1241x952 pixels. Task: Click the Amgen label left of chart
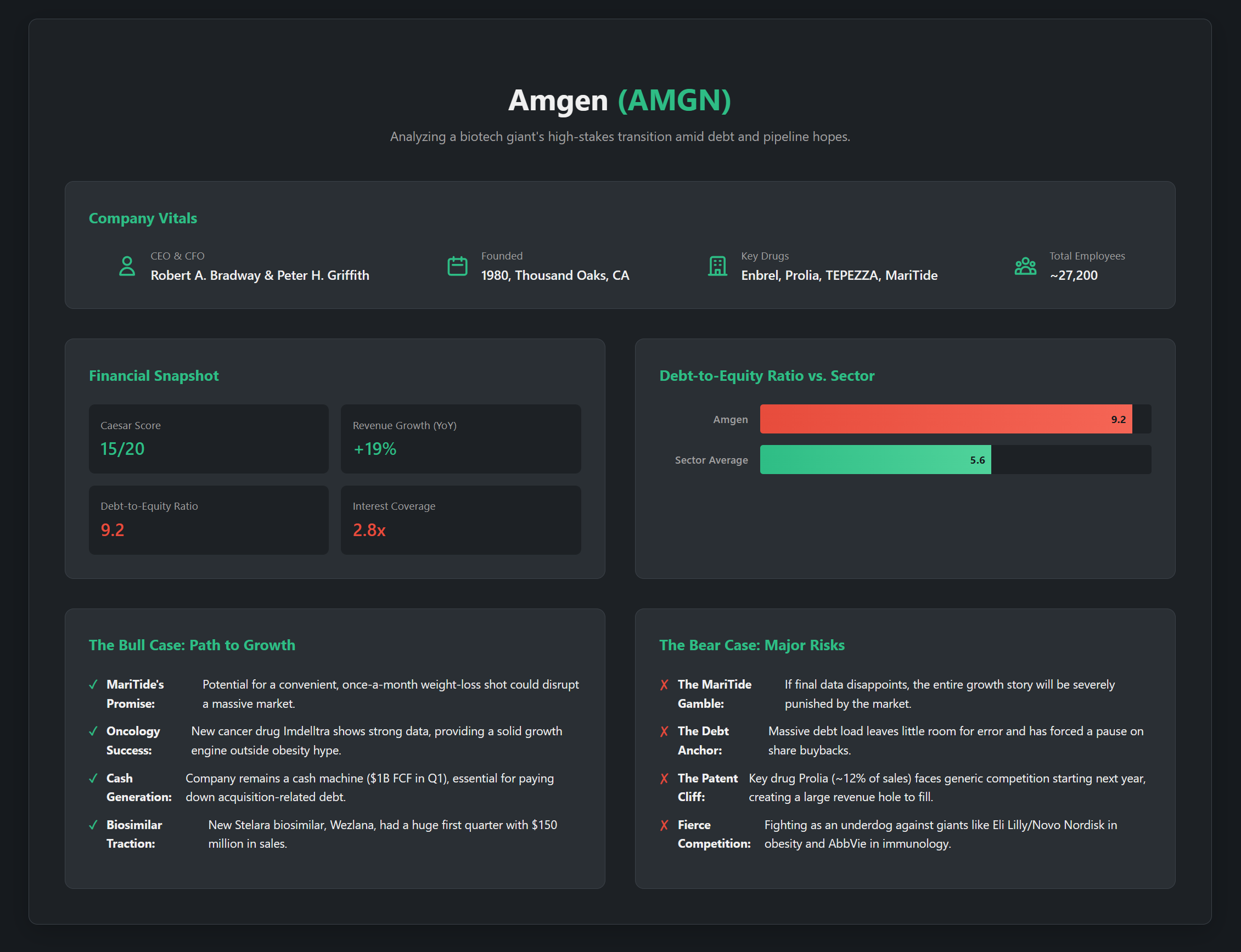730,419
